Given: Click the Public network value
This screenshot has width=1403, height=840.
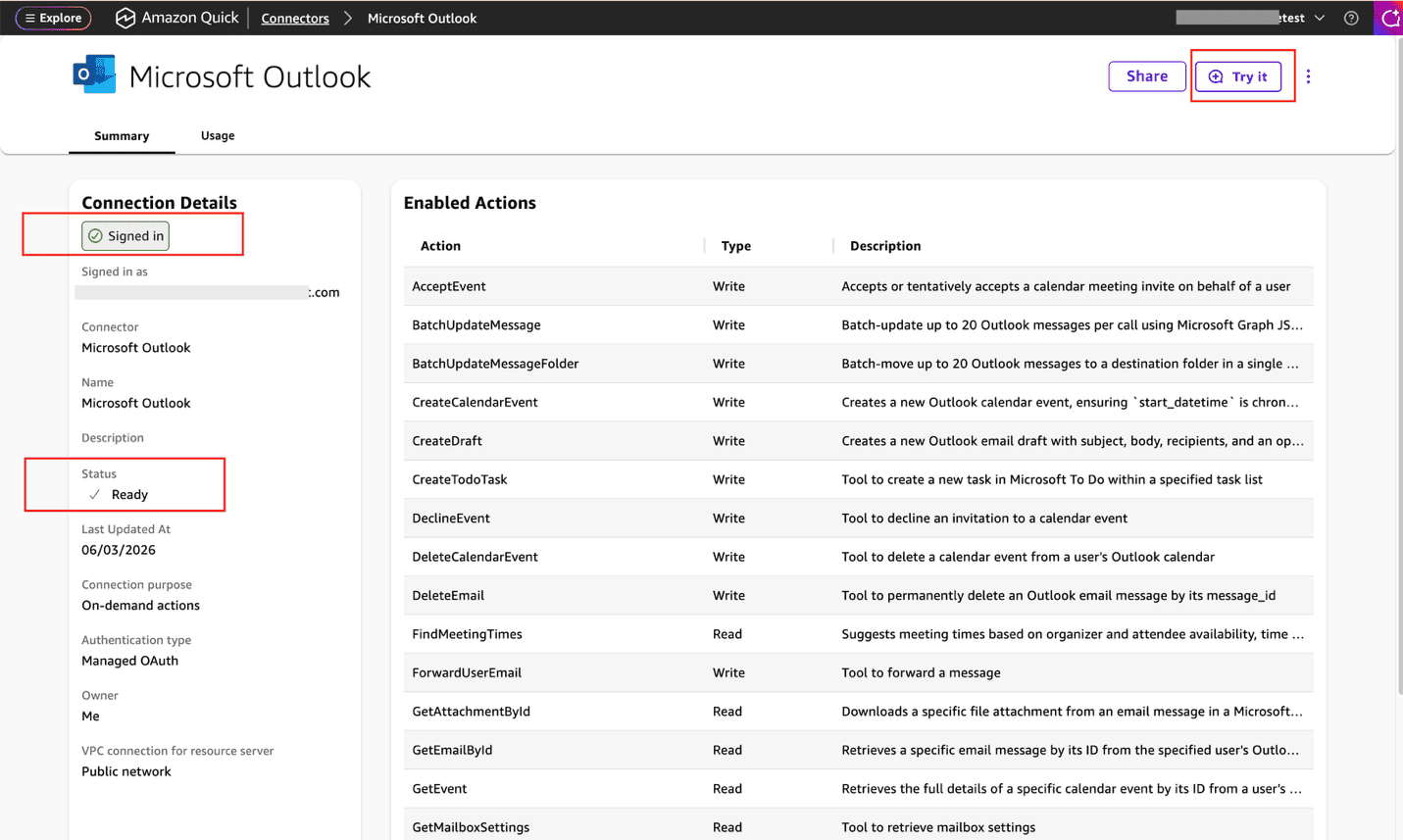Looking at the screenshot, I should [x=125, y=771].
